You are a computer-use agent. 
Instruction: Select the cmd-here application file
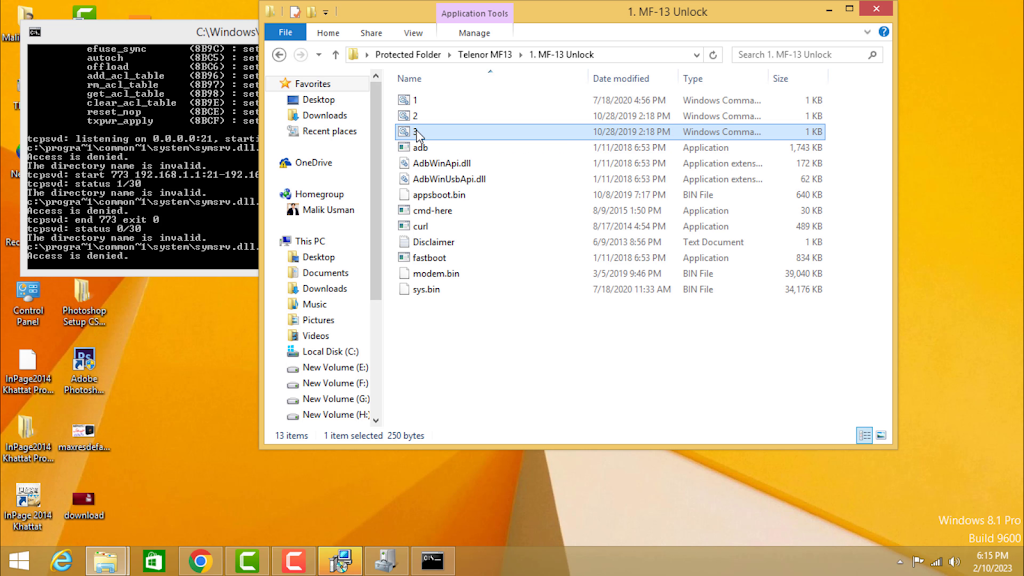[432, 210]
